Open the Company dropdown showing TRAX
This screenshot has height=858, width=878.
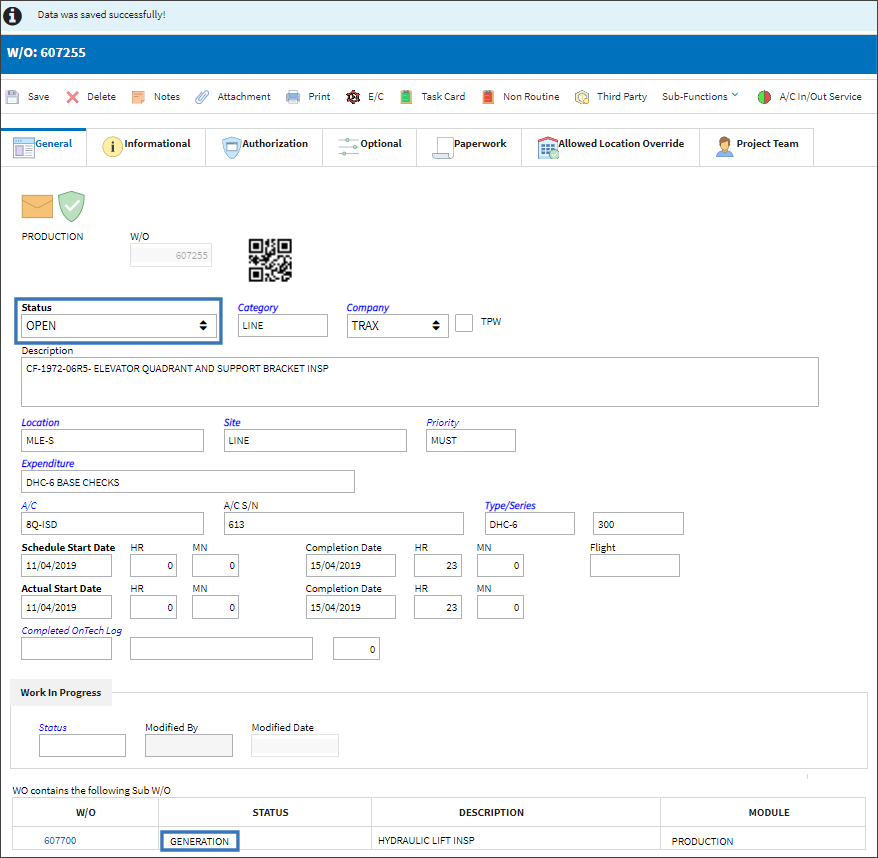coord(398,326)
